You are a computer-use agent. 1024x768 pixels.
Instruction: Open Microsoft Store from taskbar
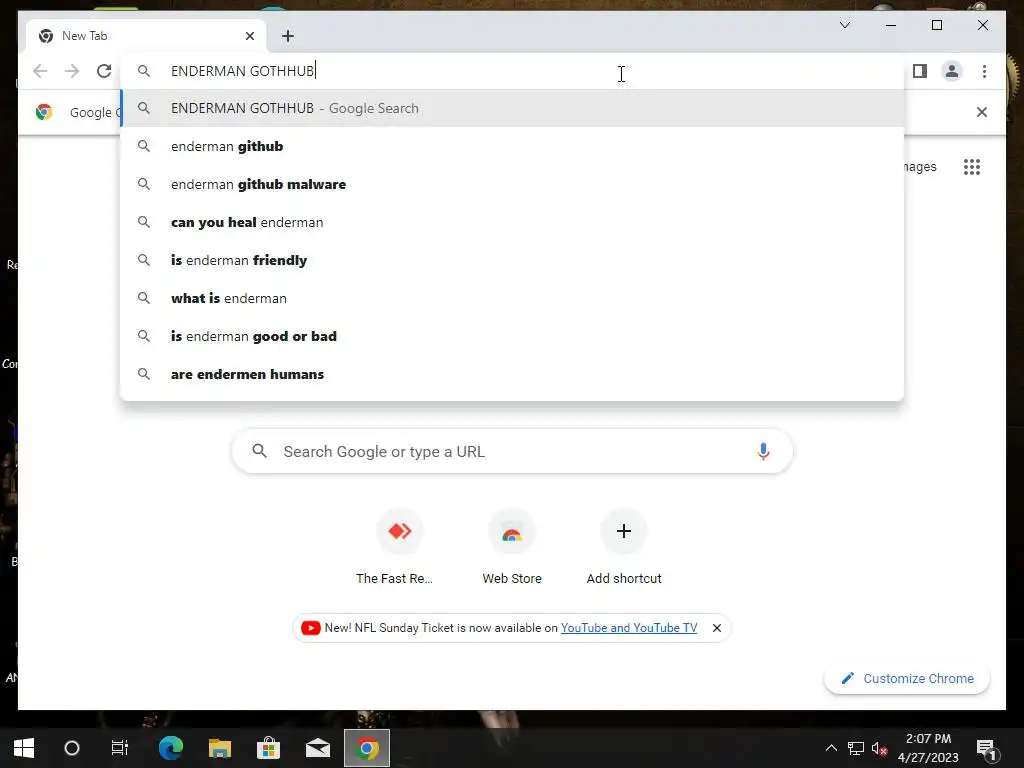pos(268,748)
